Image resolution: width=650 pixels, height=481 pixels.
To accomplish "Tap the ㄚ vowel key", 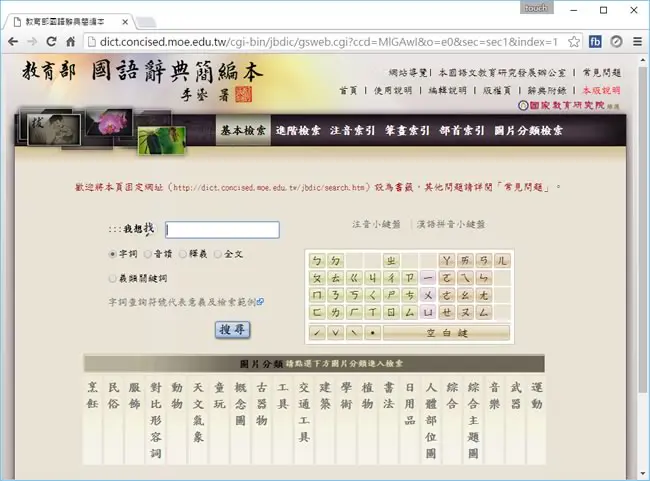I will pos(446,260).
